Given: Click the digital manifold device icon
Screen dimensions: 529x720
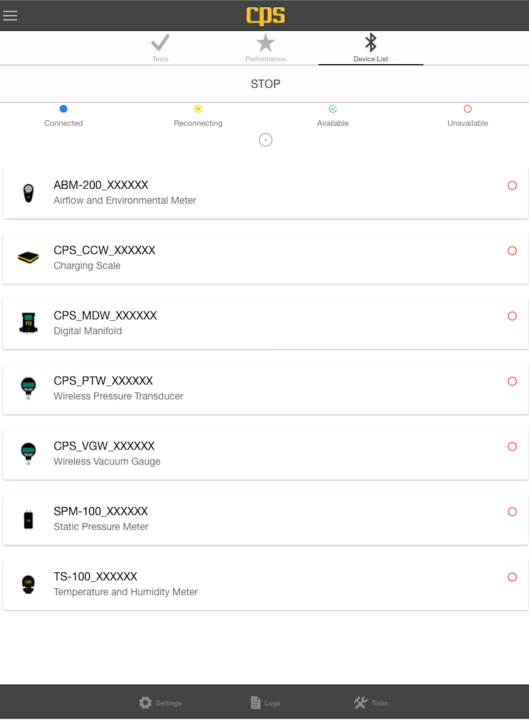Looking at the screenshot, I should (28, 323).
